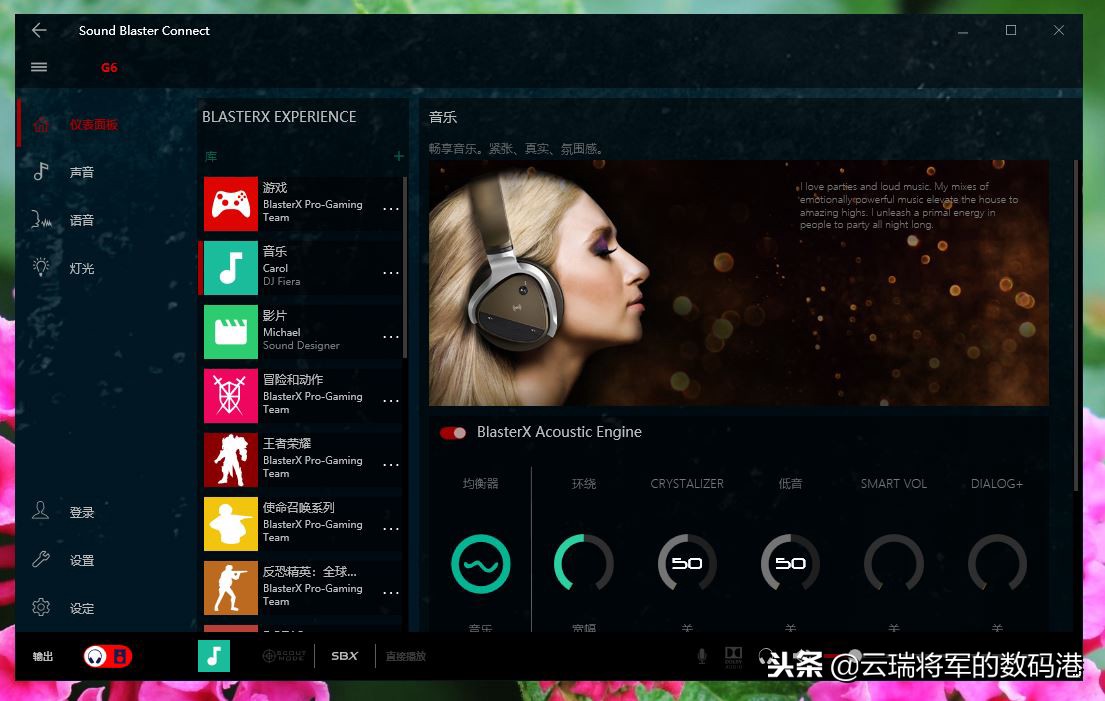The width and height of the screenshot is (1105, 701).
Task: Open the 均衡器 (Equalizer) control
Action: tap(480, 563)
